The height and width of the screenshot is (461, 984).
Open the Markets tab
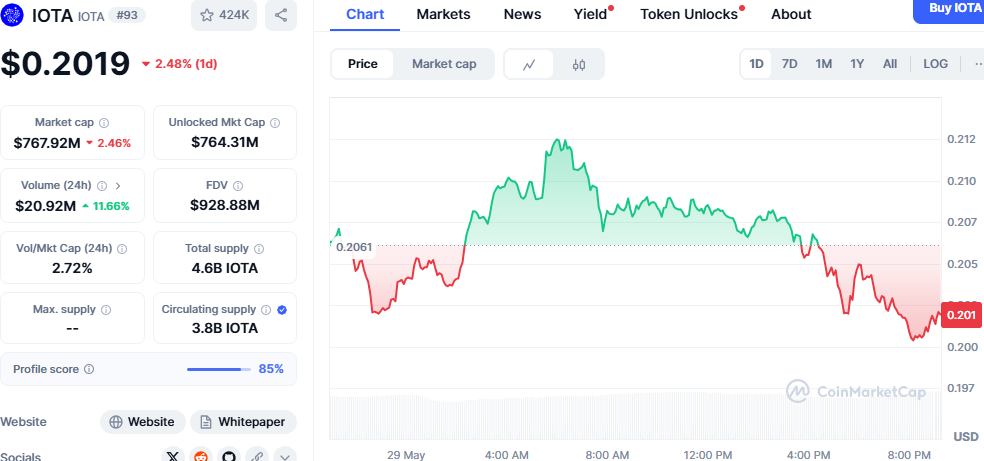(443, 14)
